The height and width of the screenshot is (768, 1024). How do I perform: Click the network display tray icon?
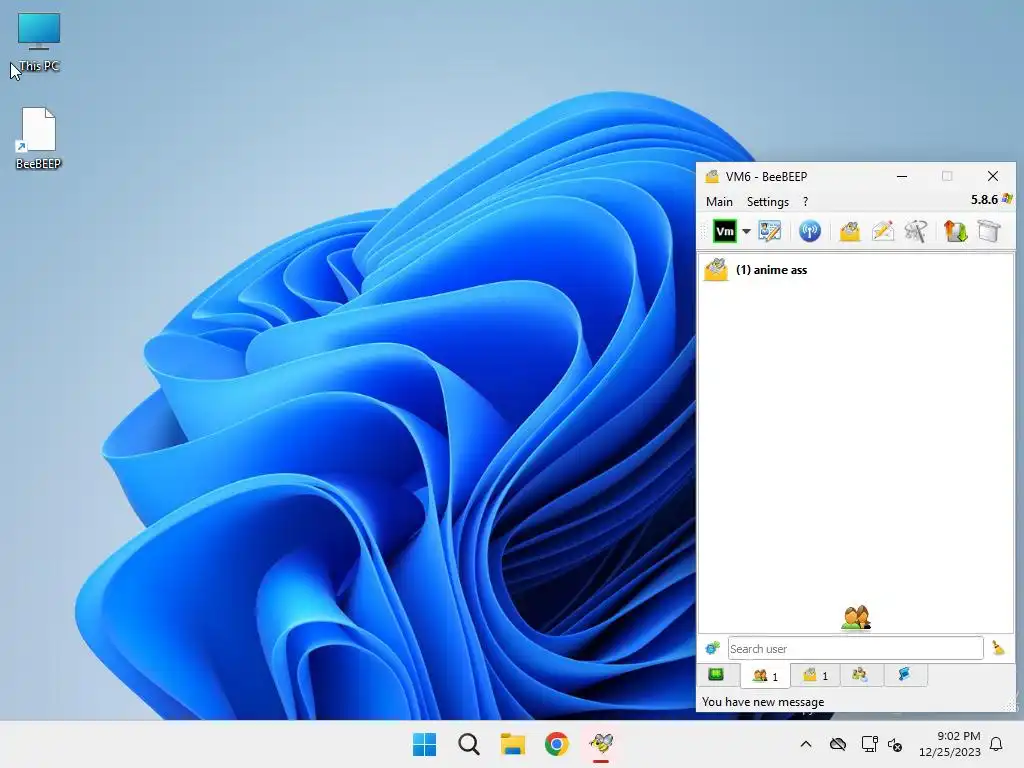tap(869, 744)
